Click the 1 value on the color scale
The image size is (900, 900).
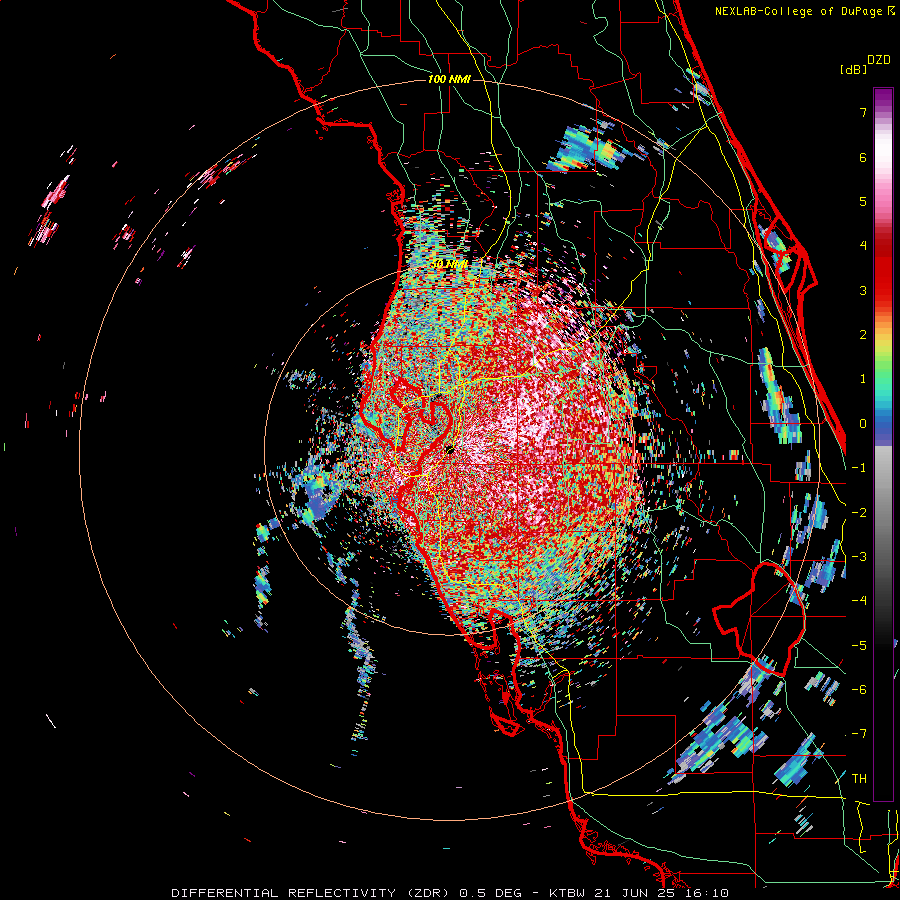863,379
